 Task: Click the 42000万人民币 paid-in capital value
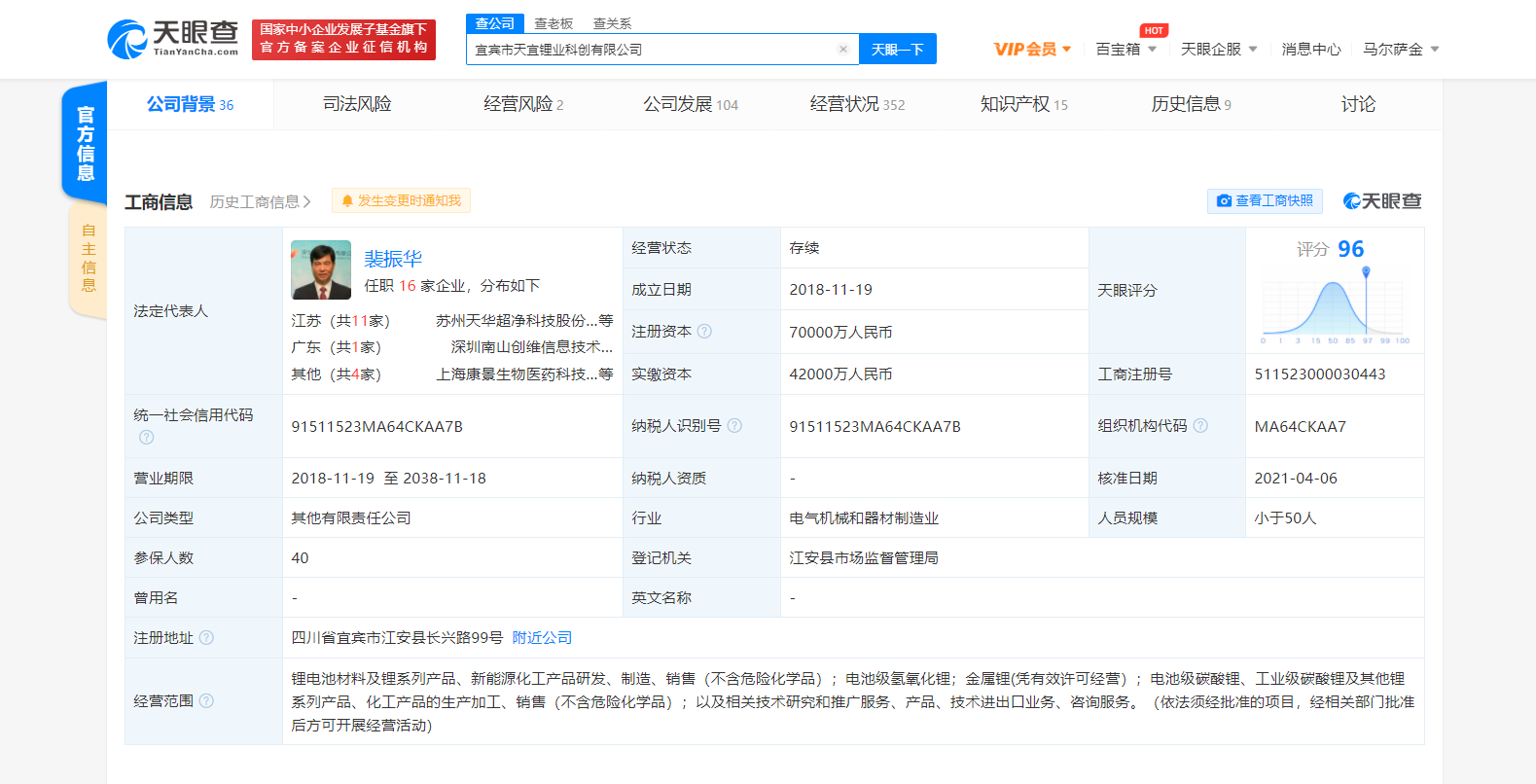(840, 374)
